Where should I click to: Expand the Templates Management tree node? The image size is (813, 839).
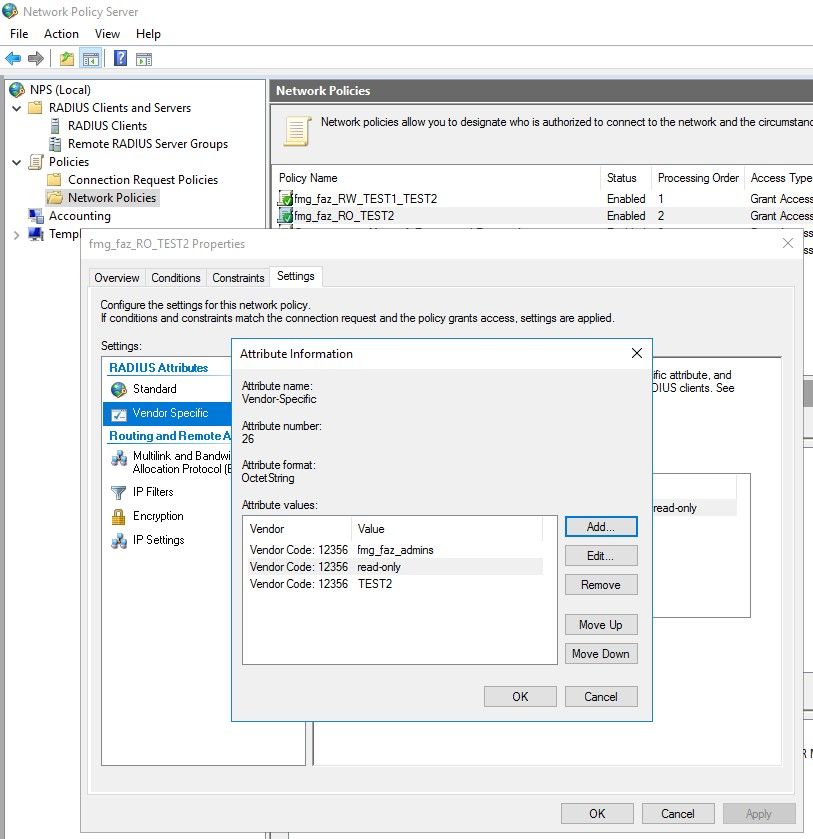[x=16, y=234]
